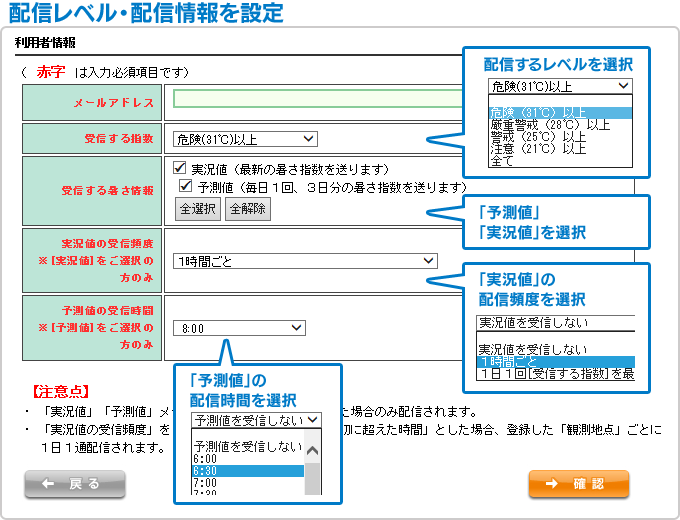680x520 pixels.
Task: Click the メールアドレス input field
Action: click(317, 98)
